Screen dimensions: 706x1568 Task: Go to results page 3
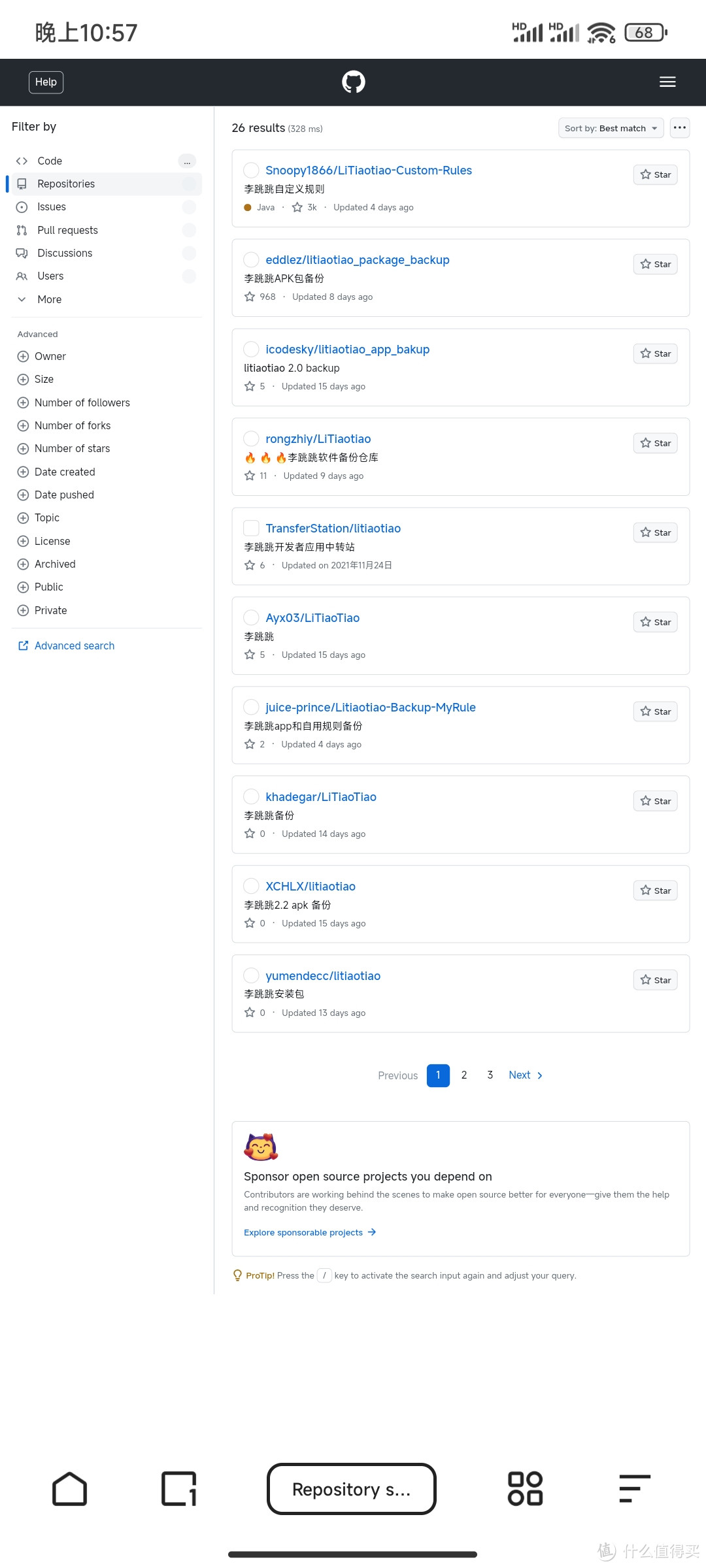[490, 1075]
